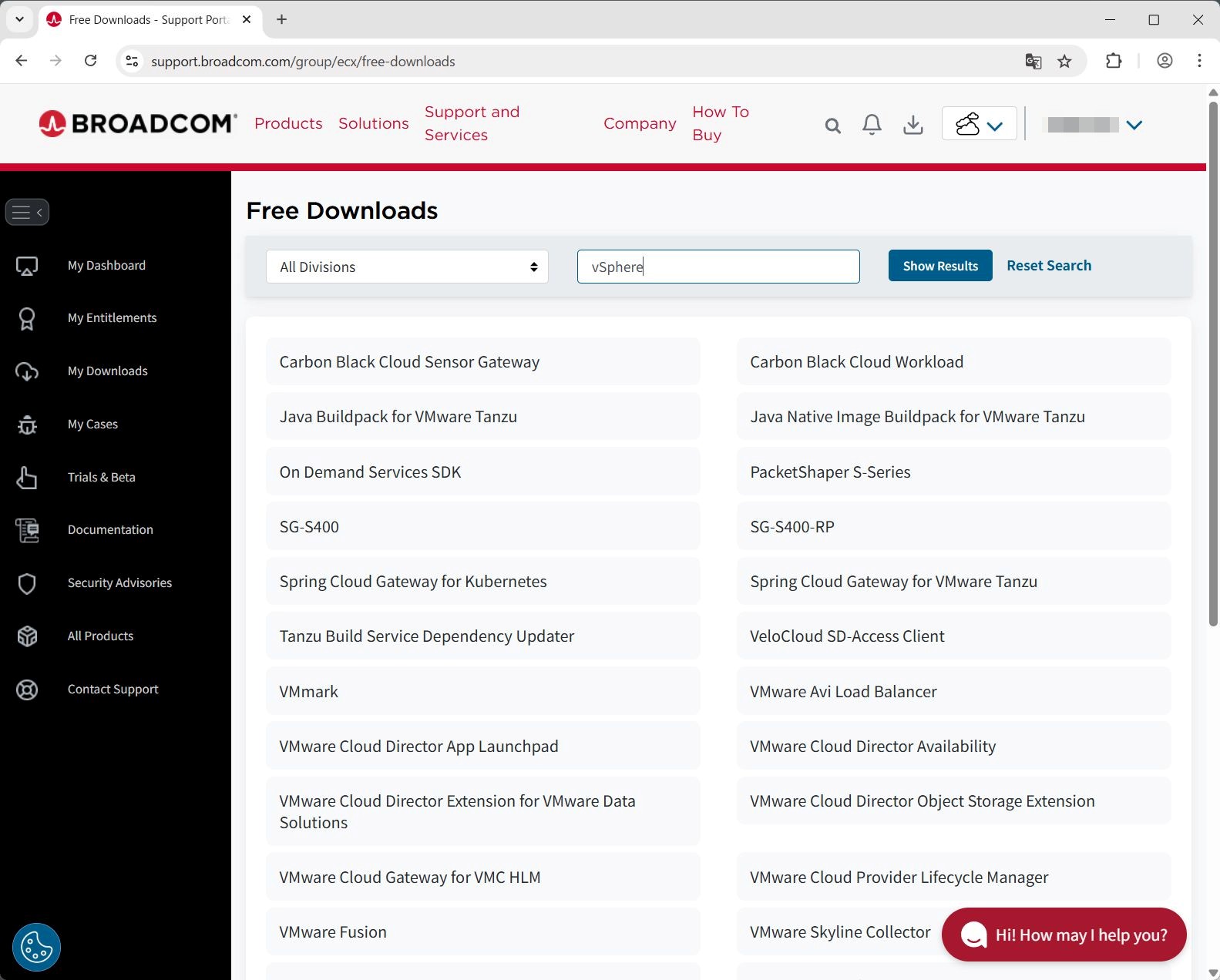
Task: Open VMware Avi Load Balancer
Action: tap(953, 692)
